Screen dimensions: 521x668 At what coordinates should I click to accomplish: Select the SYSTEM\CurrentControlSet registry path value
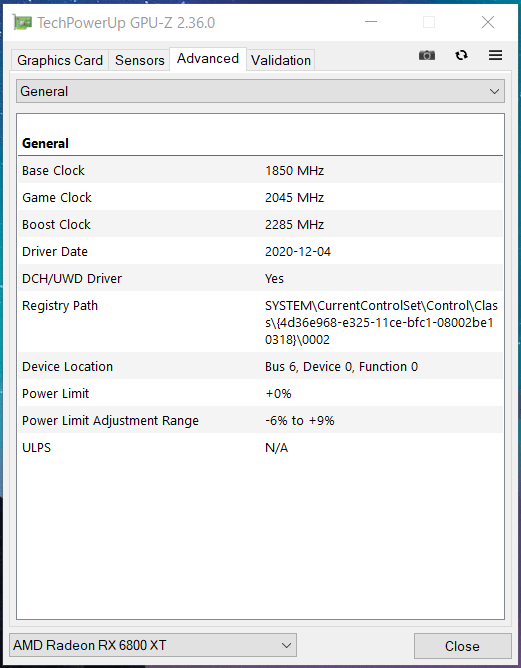[381, 322]
